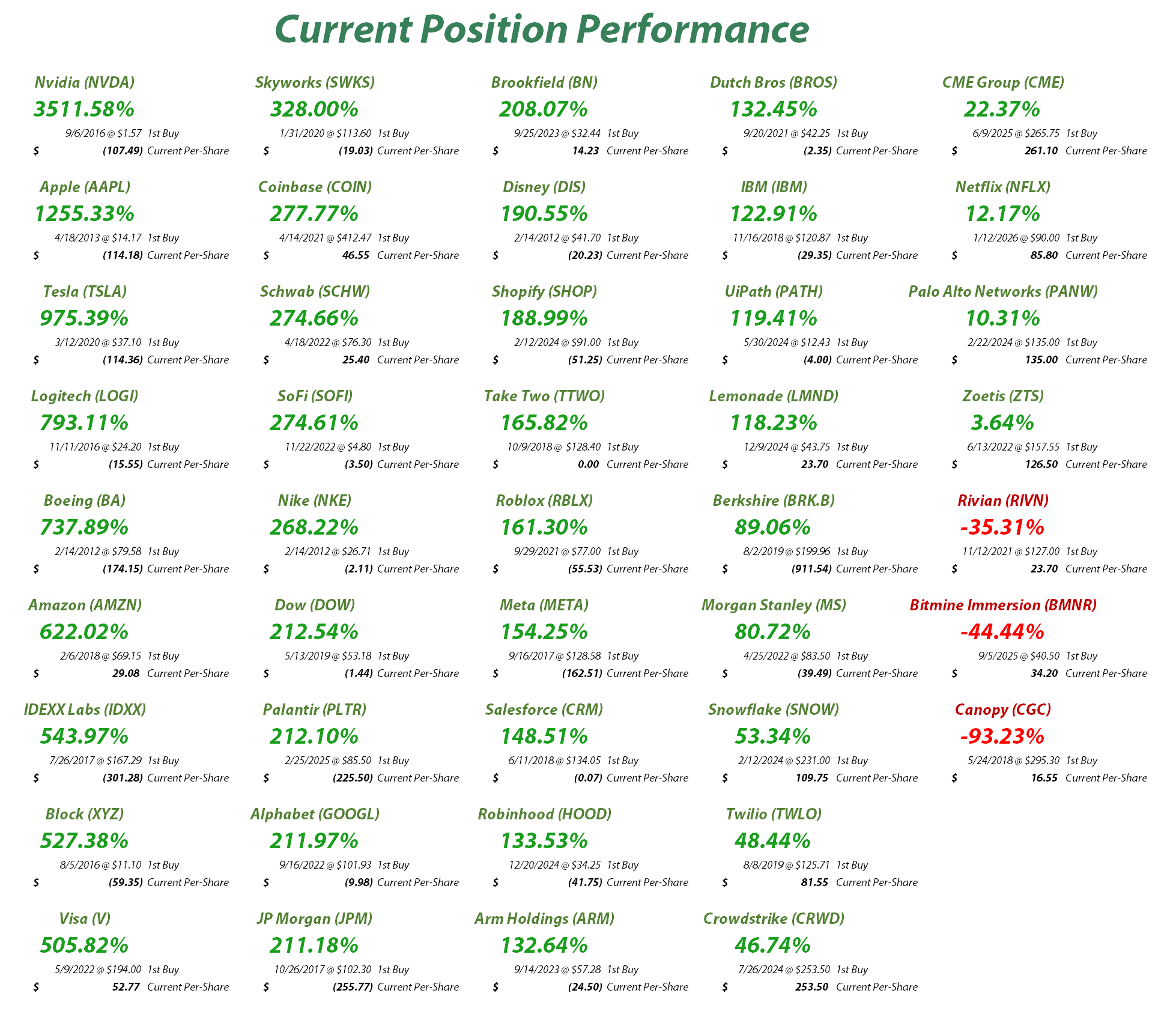Click the Arm Holdings (ARM) heading

point(544,918)
